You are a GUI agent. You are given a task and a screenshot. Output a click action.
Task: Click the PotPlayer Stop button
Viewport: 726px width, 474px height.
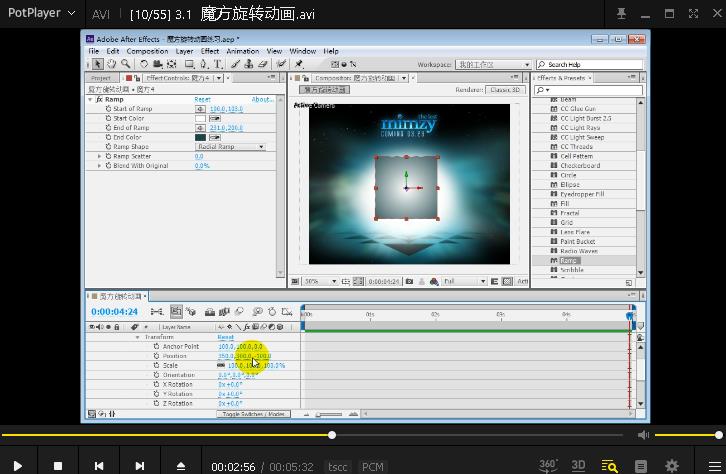point(57,466)
